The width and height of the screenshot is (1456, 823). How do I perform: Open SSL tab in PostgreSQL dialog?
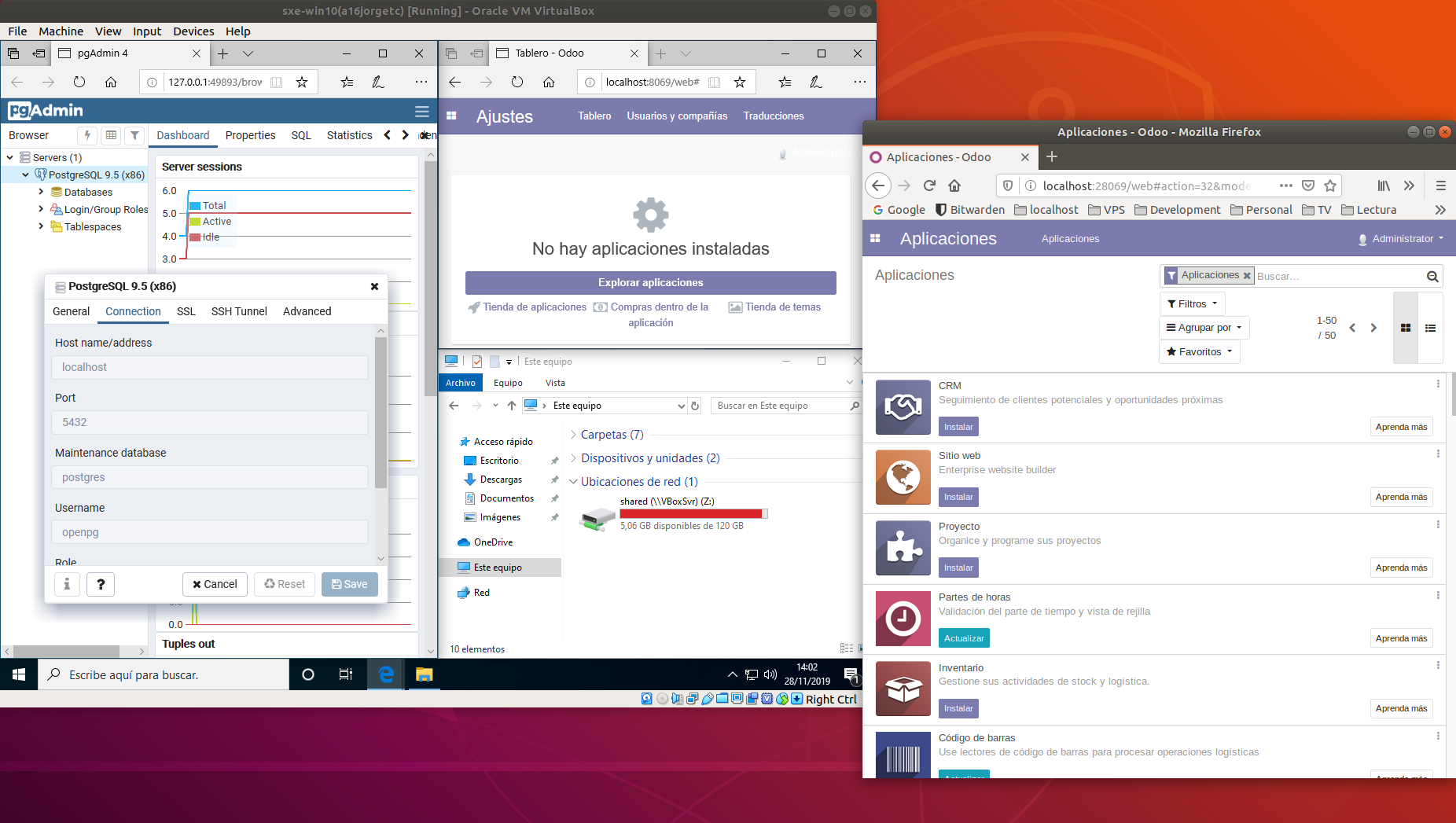tap(186, 311)
